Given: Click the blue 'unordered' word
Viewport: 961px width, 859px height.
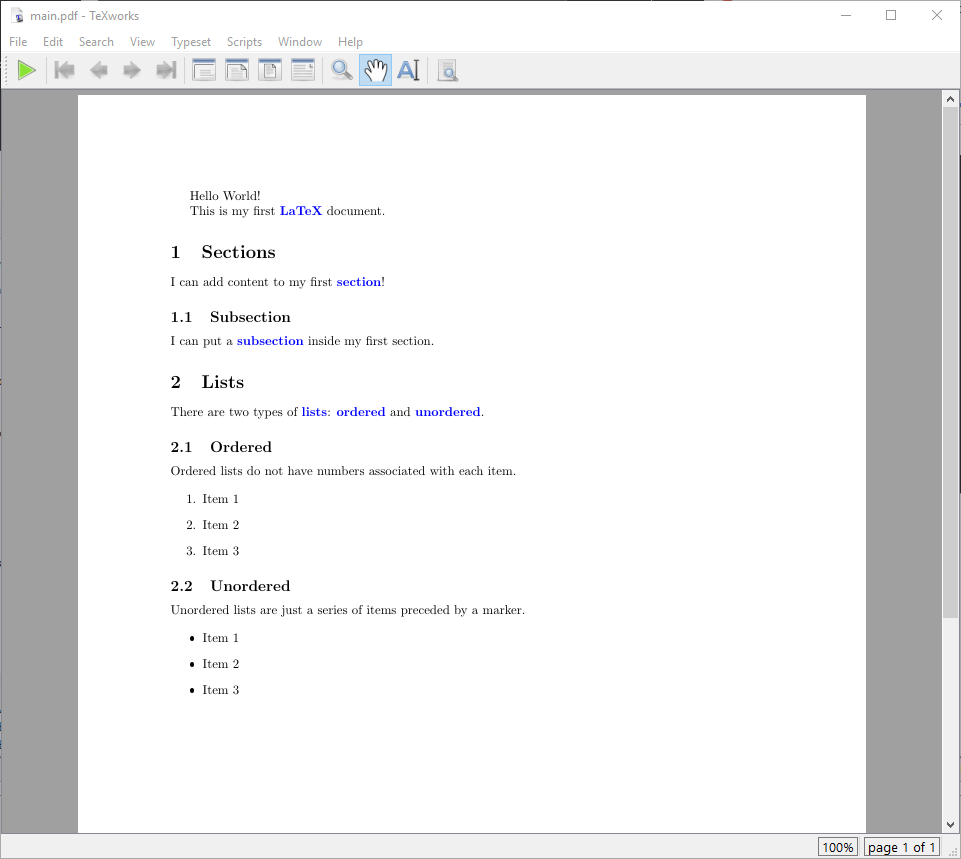Looking at the screenshot, I should click(447, 412).
